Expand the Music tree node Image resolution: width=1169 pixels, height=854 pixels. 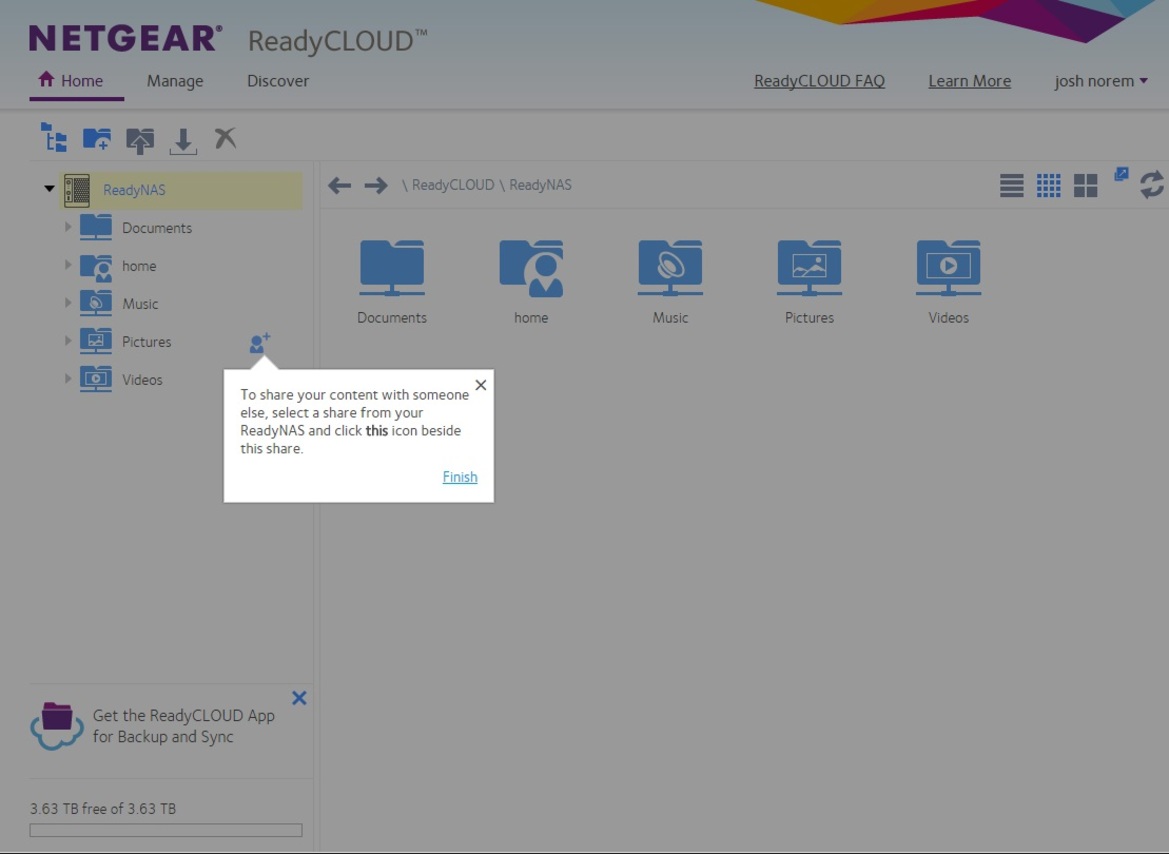pos(68,302)
